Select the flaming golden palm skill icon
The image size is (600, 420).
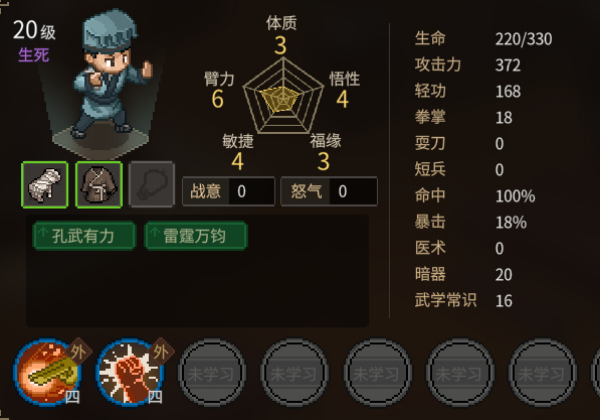click(49, 372)
